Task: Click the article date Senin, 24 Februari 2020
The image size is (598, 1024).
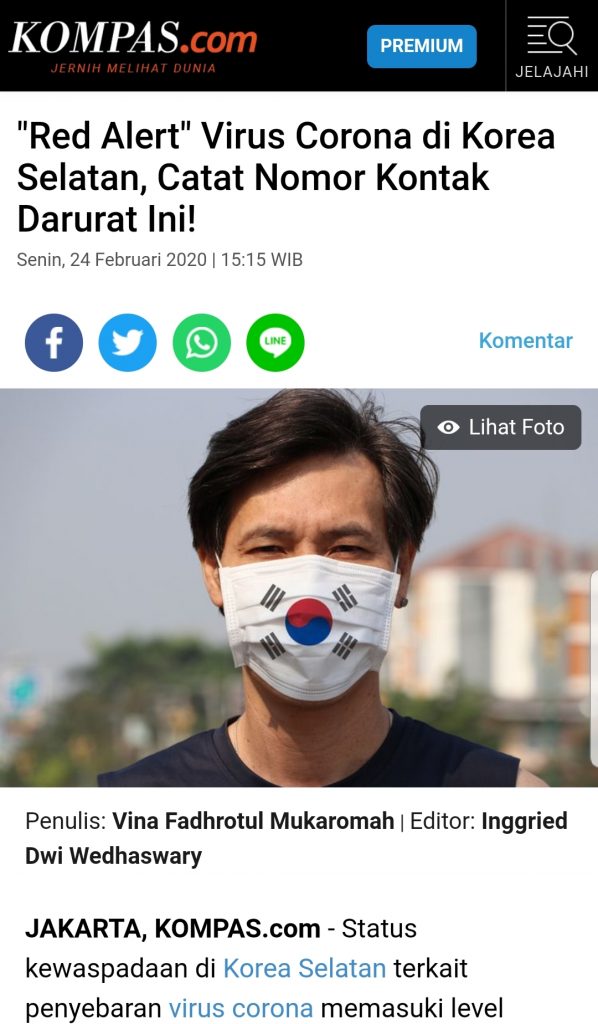Action: (111, 260)
